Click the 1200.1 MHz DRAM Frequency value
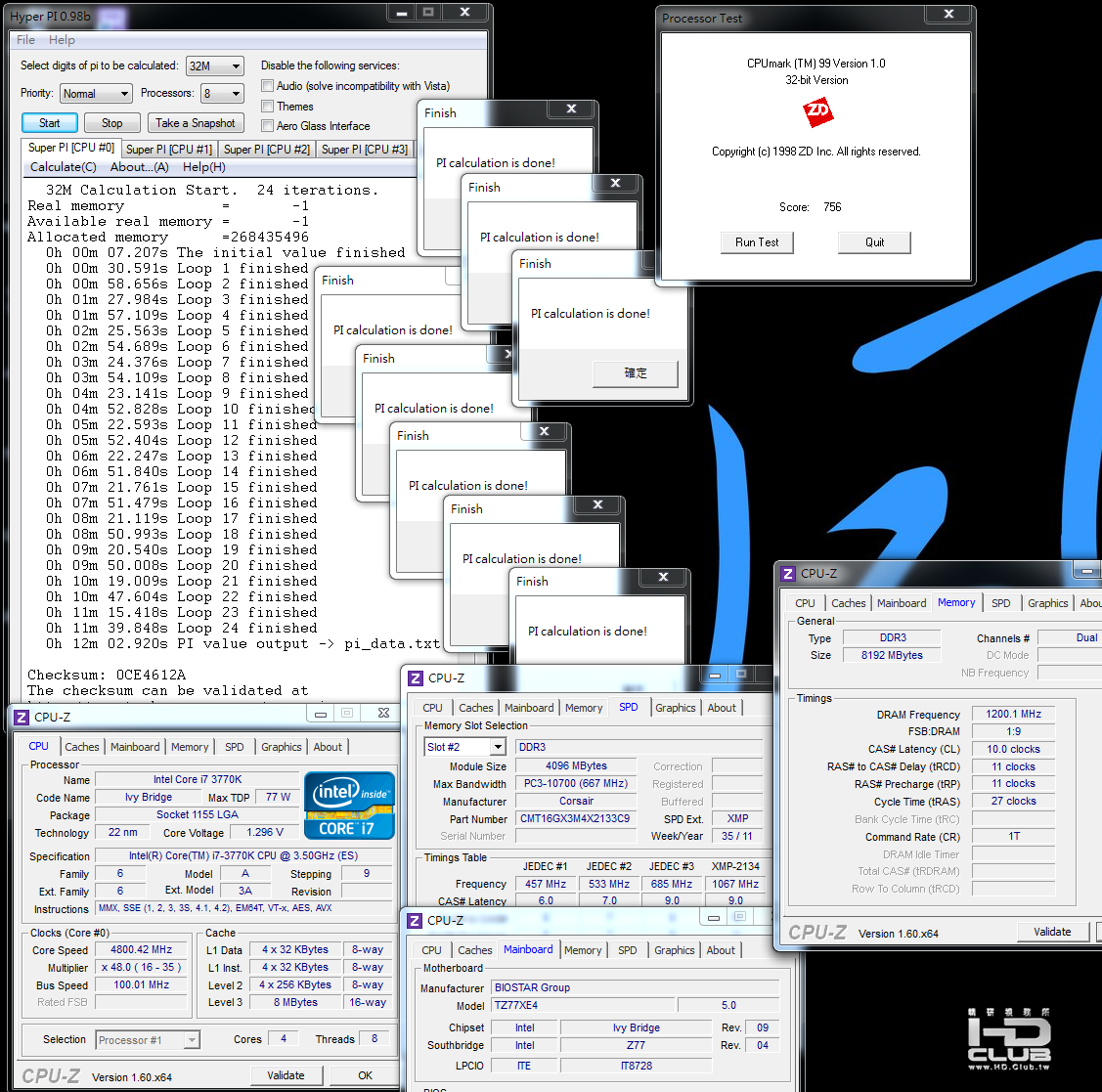 1013,714
